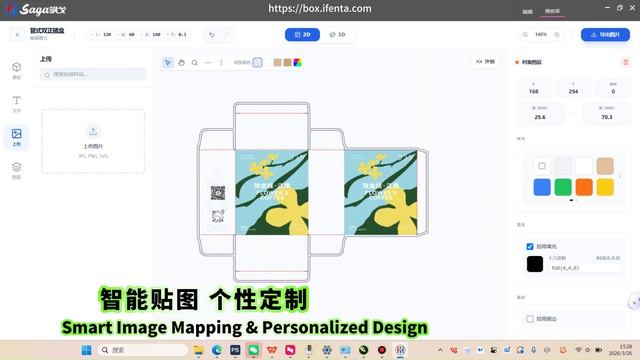
Task: Open the black fill color picker
Action: 535,264
